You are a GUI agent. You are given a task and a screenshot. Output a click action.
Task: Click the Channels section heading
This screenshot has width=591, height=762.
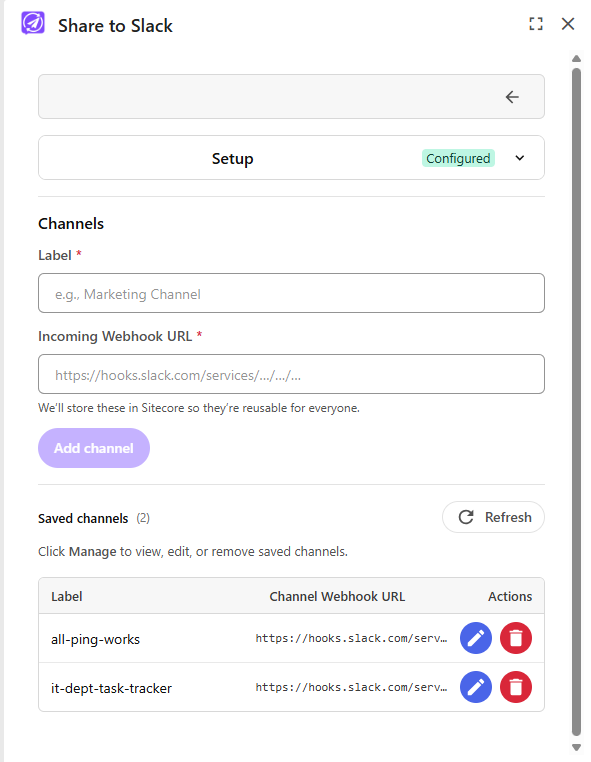pyautogui.click(x=71, y=224)
